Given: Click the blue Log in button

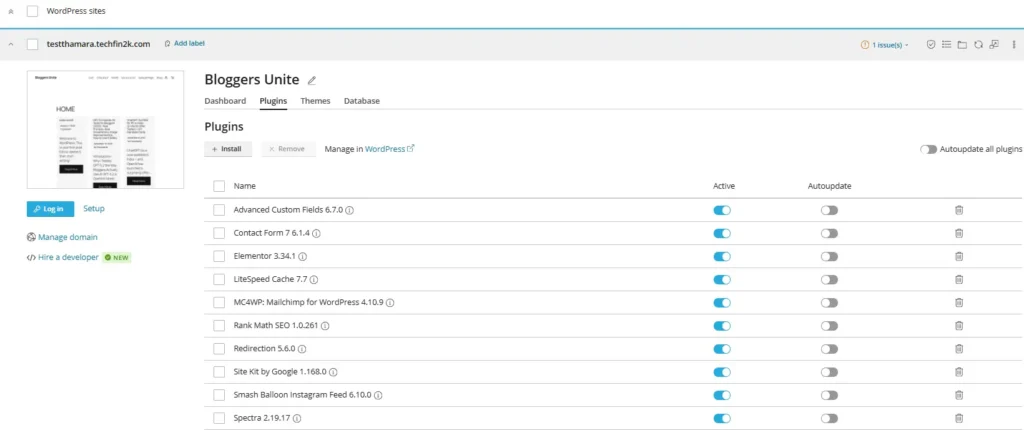Looking at the screenshot, I should (x=50, y=208).
